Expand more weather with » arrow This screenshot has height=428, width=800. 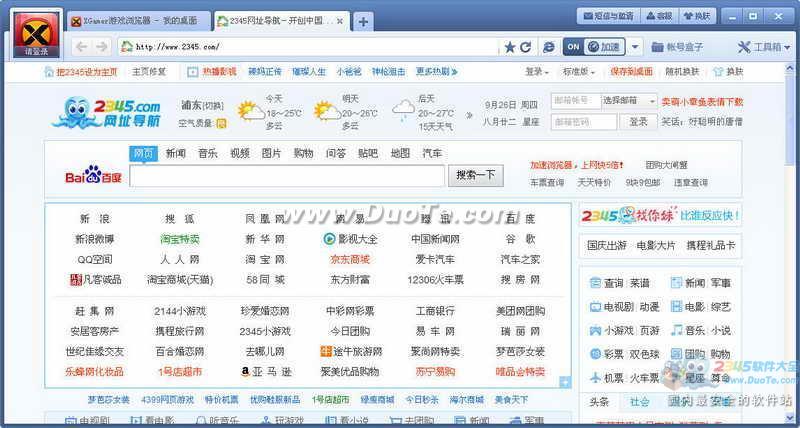[469, 115]
